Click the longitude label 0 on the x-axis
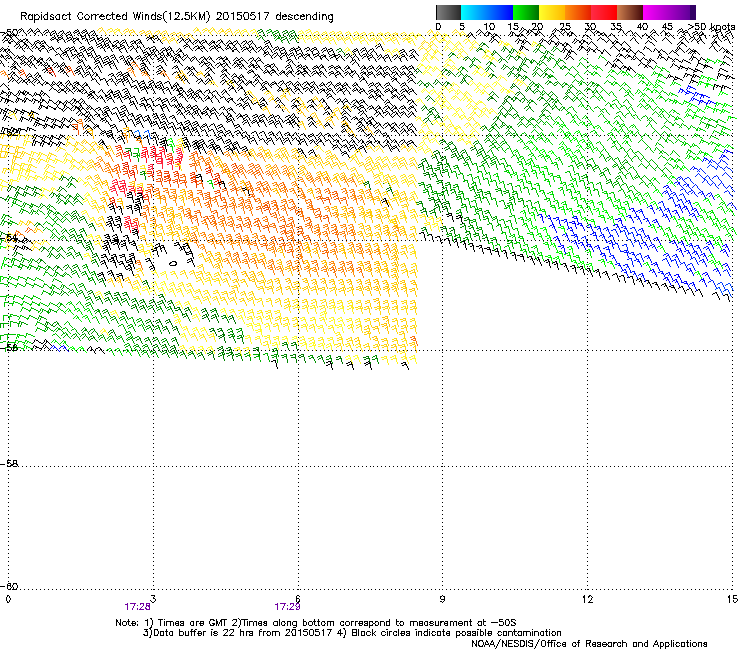The height and width of the screenshot is (650, 740). coord(8,599)
